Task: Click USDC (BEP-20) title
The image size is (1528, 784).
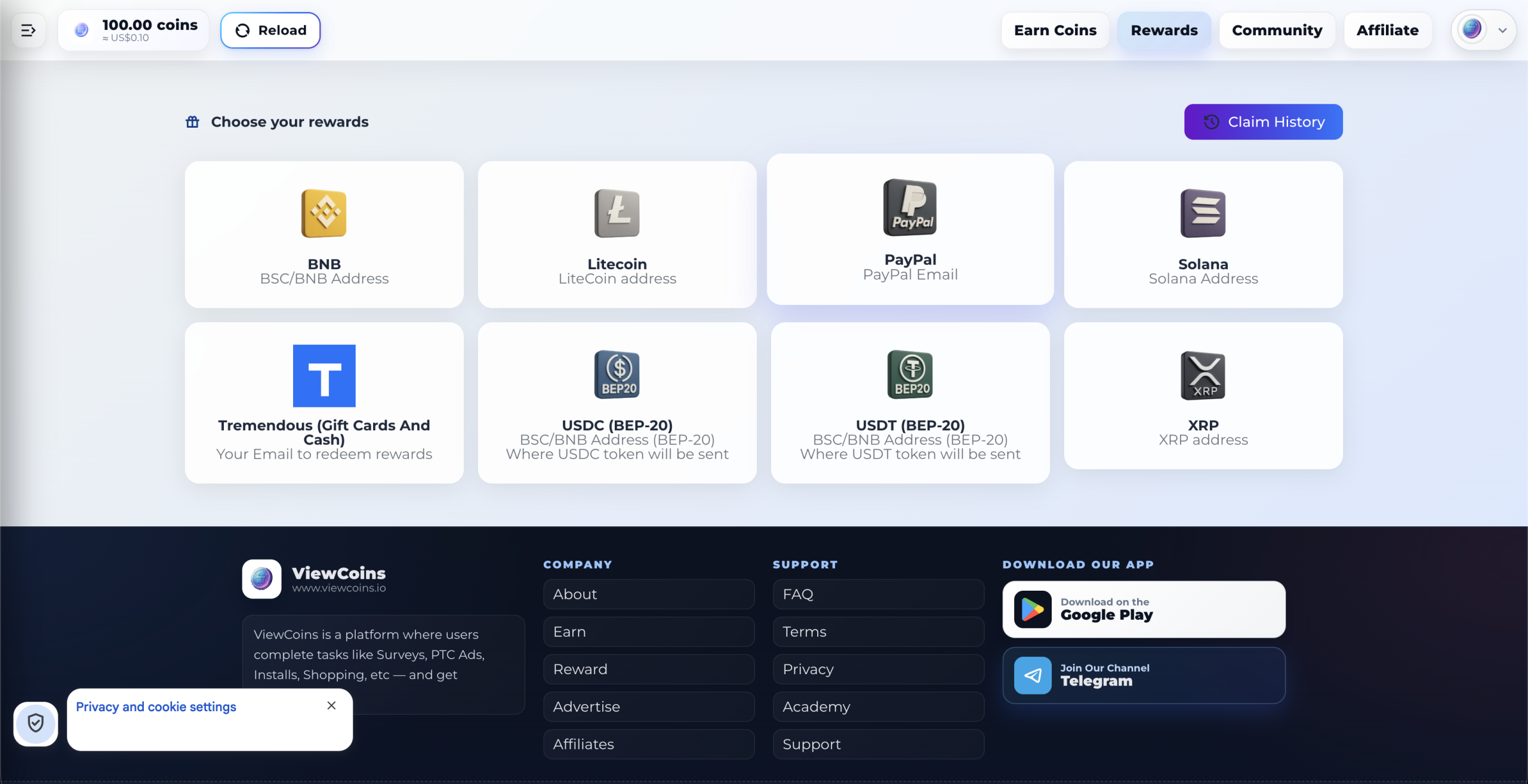Action: tap(617, 425)
